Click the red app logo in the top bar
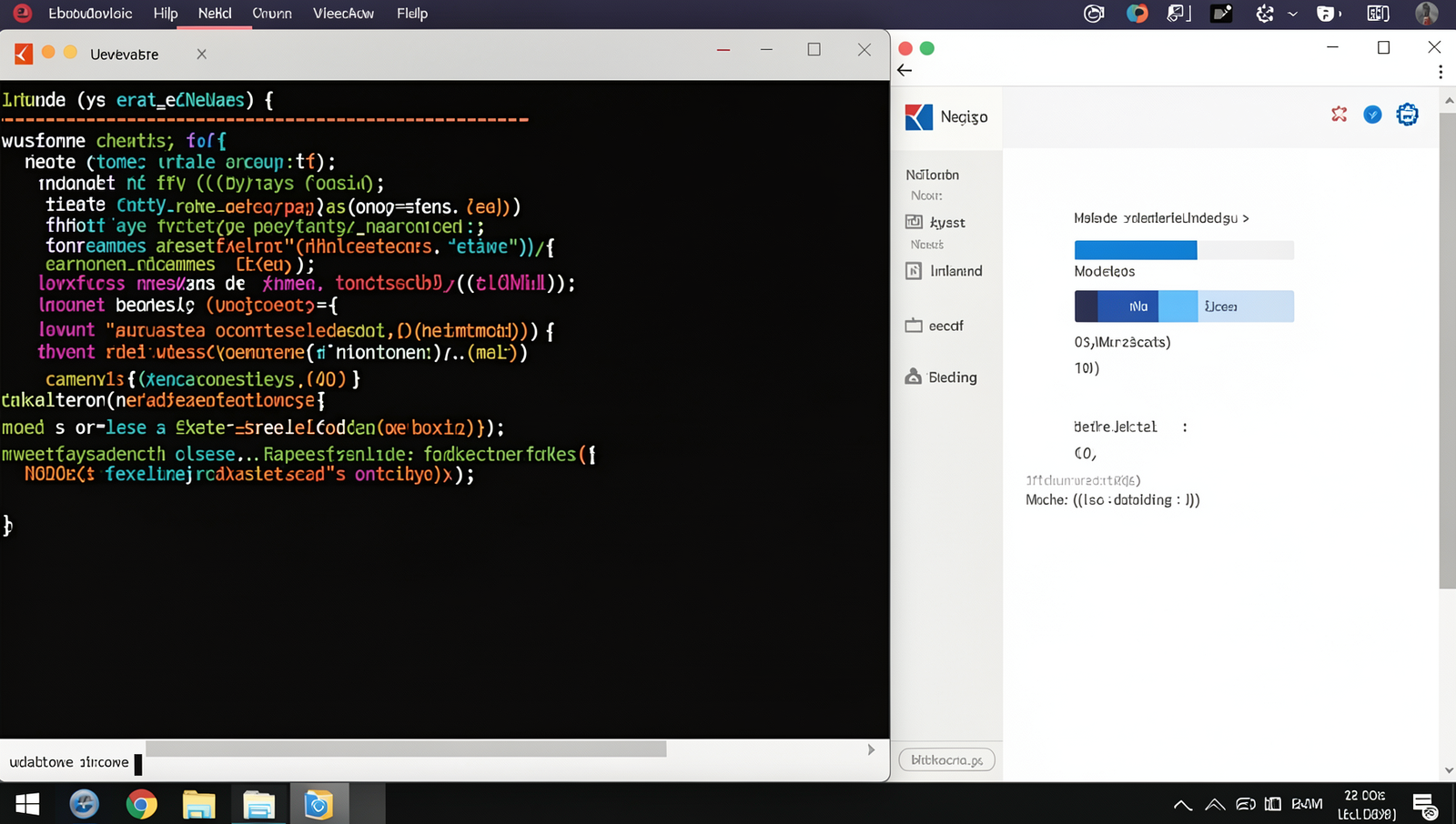 (x=22, y=13)
